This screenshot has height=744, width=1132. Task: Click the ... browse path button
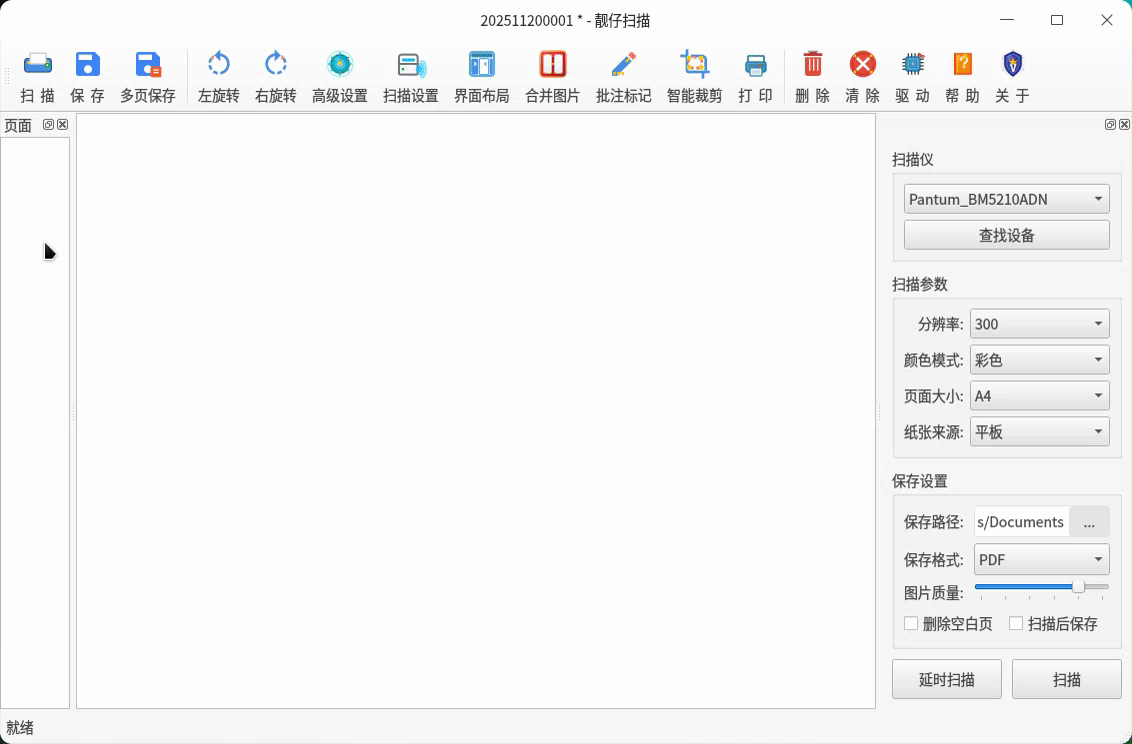(x=1089, y=522)
